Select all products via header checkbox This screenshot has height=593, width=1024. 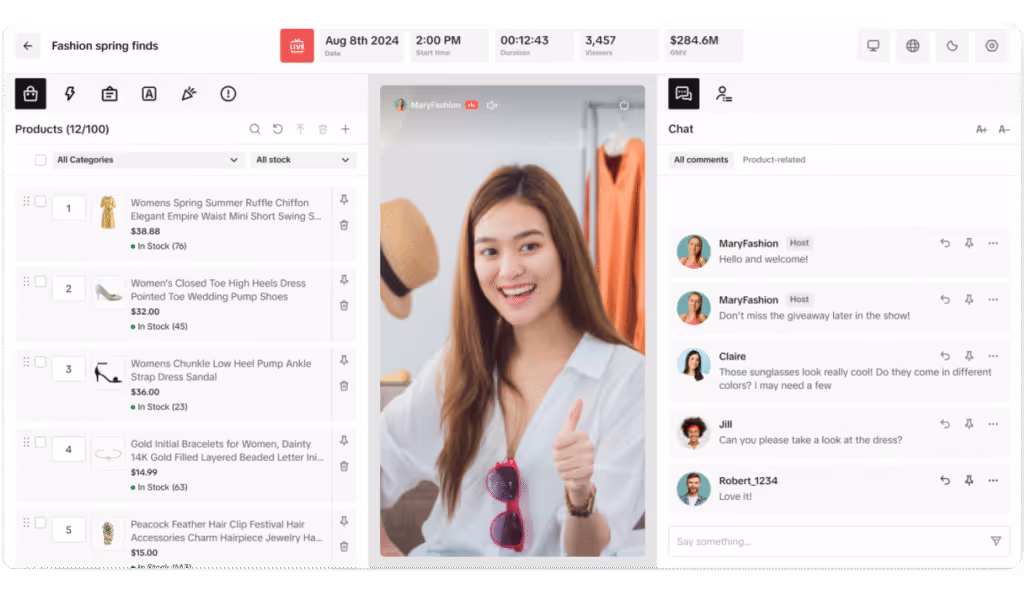click(x=39, y=159)
